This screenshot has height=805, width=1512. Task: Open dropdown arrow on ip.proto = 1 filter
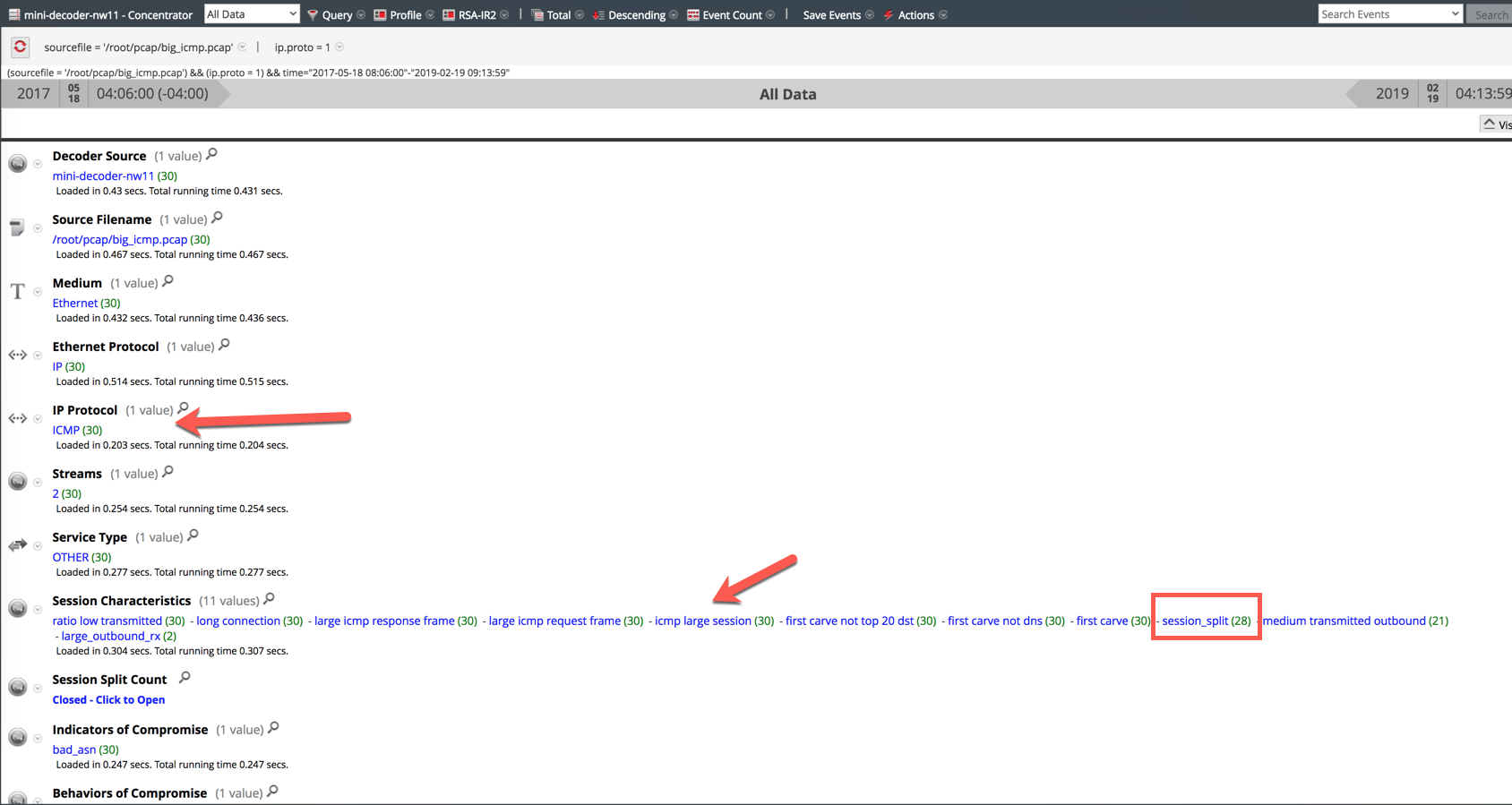coord(339,47)
